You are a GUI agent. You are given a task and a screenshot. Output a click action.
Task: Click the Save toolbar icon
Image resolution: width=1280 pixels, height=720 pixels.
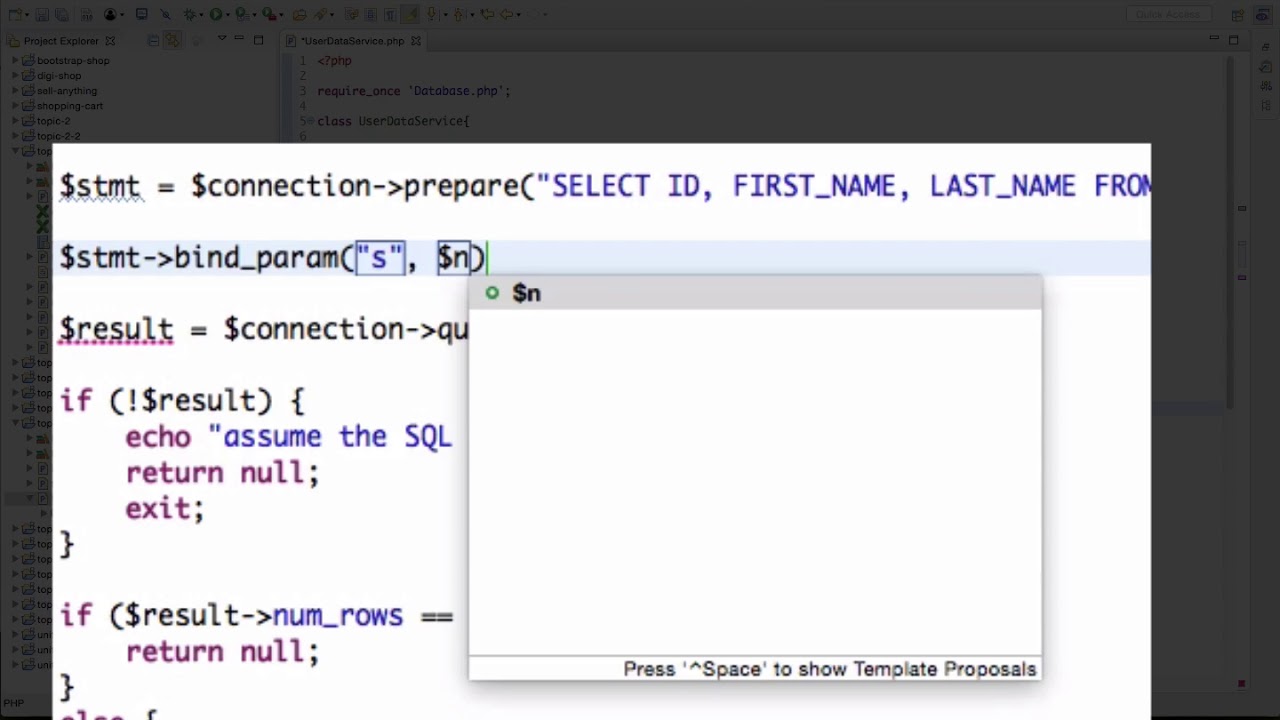click(42, 15)
